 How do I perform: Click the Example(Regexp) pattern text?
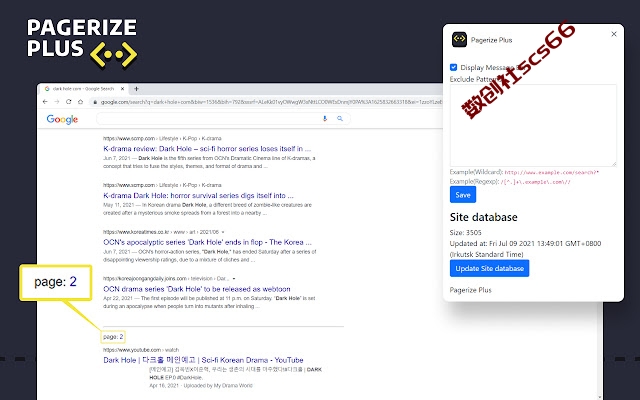[x=536, y=182]
